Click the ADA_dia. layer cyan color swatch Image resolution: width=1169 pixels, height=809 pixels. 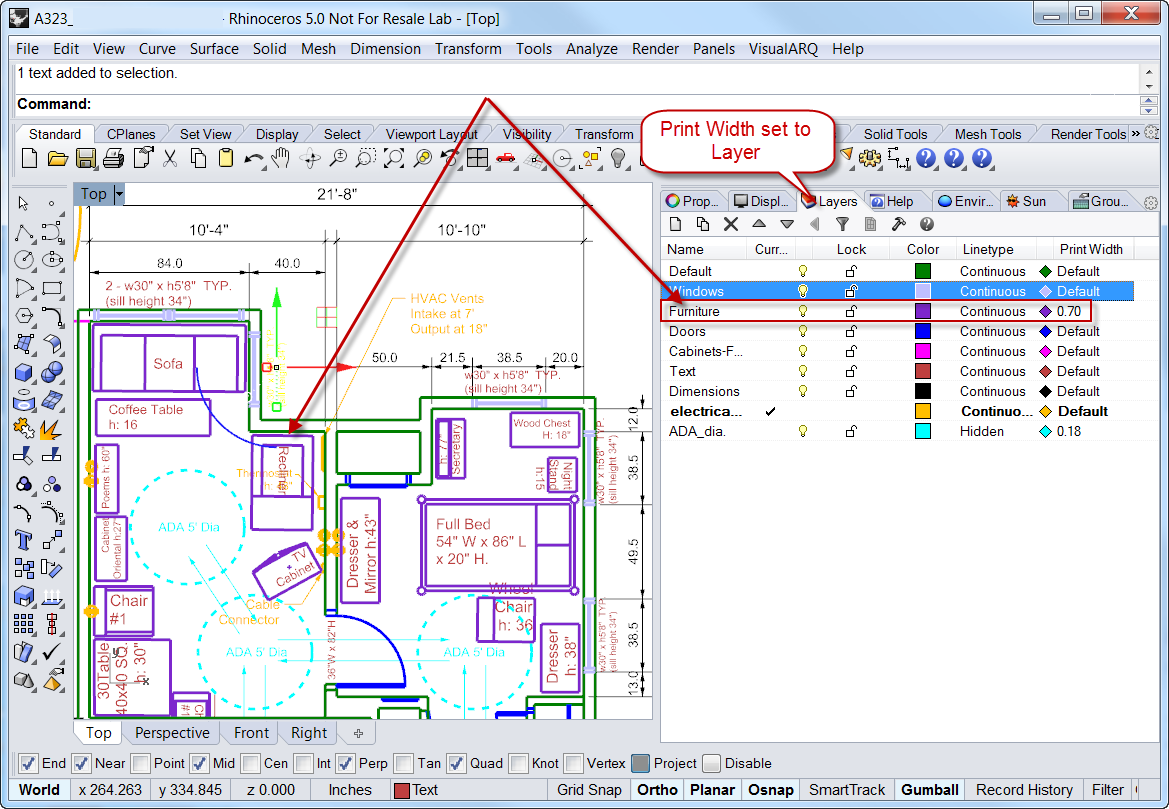click(x=922, y=431)
